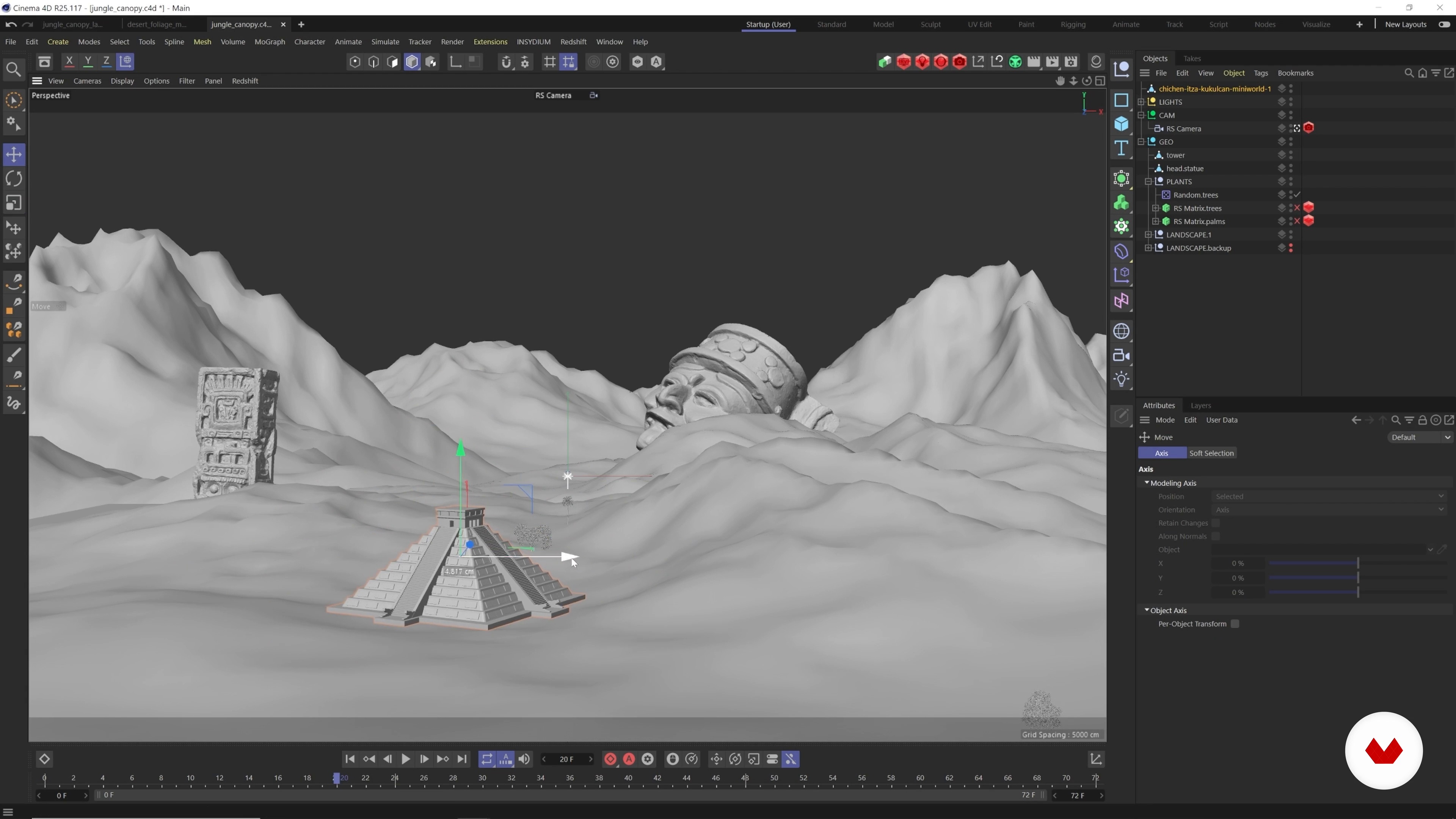Viewport: 1456px width, 819px height.
Task: Expand the LIGHTS group in Objects
Action: tap(1141, 102)
